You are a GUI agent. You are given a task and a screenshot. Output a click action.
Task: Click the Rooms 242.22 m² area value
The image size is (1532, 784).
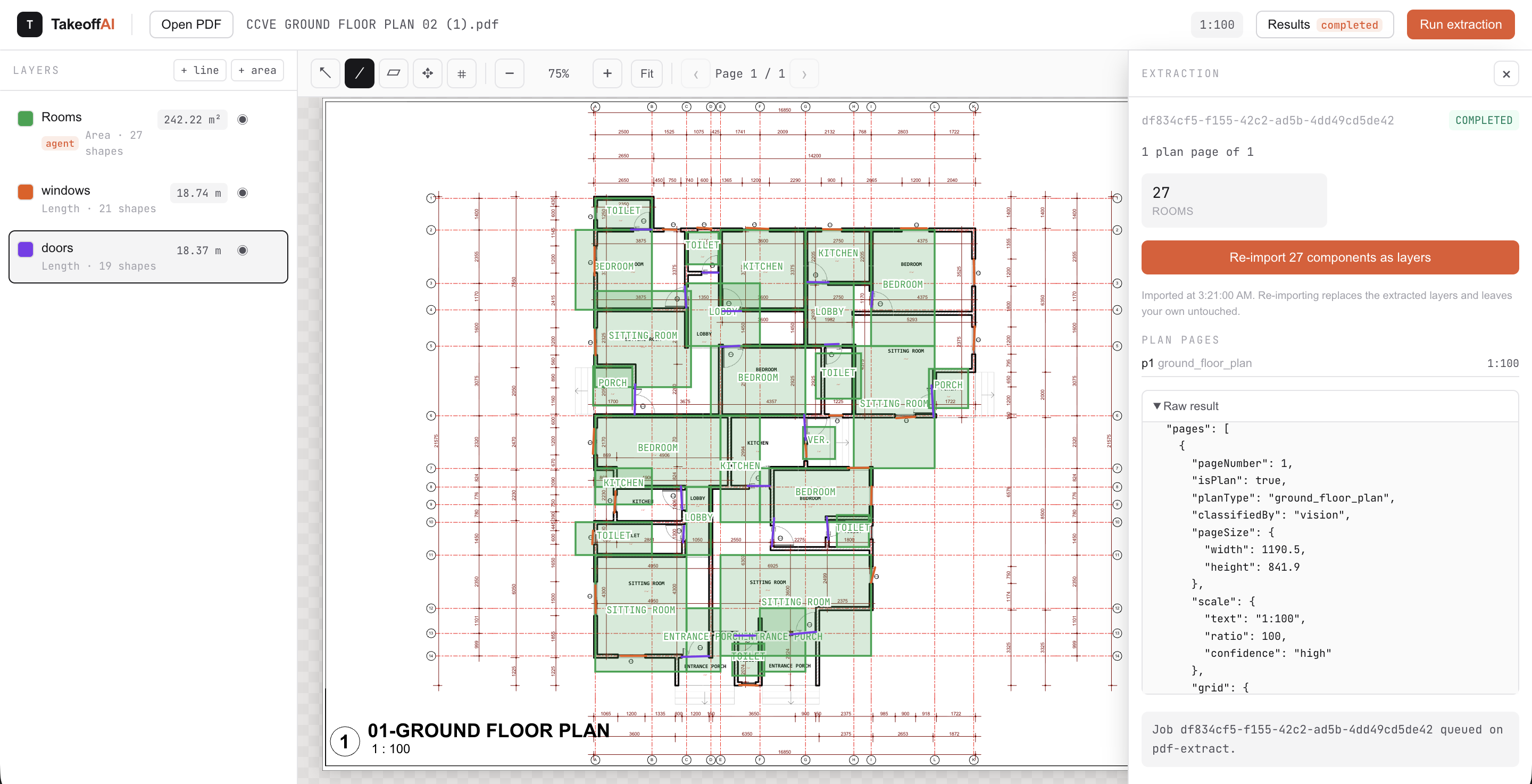[x=192, y=120]
